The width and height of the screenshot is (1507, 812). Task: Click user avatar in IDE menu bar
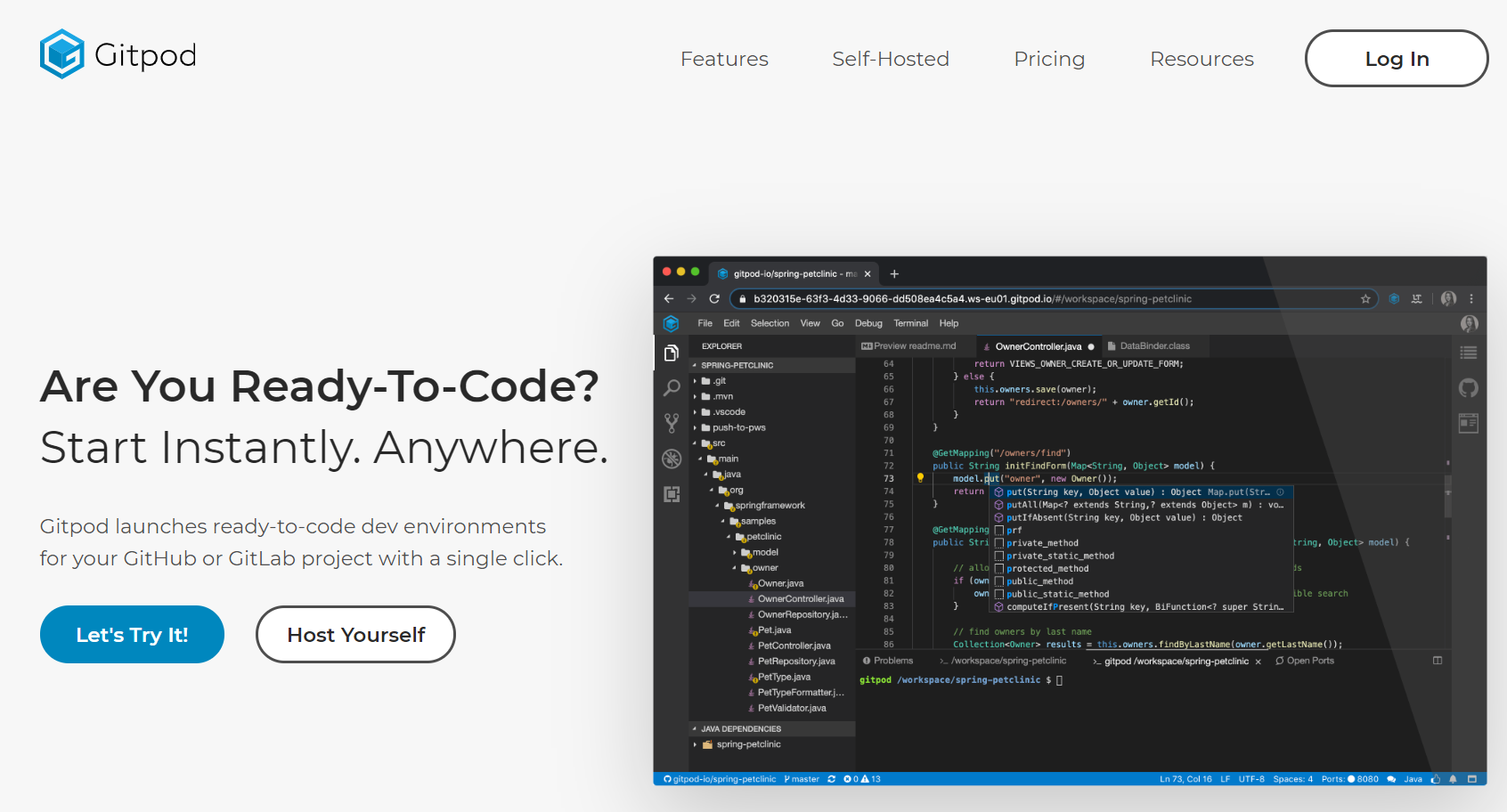[1470, 323]
